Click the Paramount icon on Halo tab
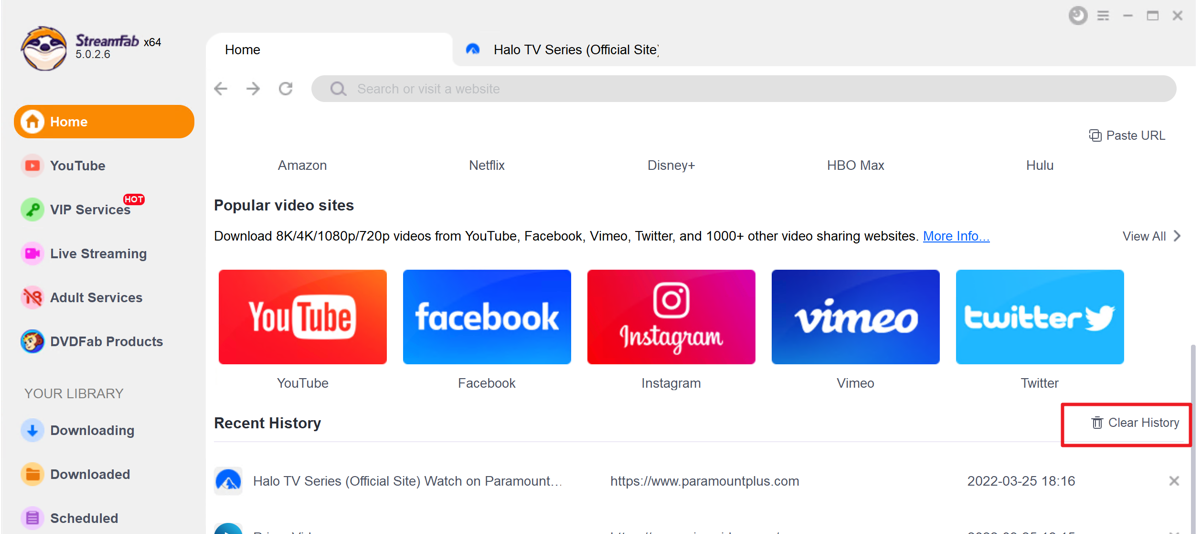The width and height of the screenshot is (1196, 534). point(473,50)
